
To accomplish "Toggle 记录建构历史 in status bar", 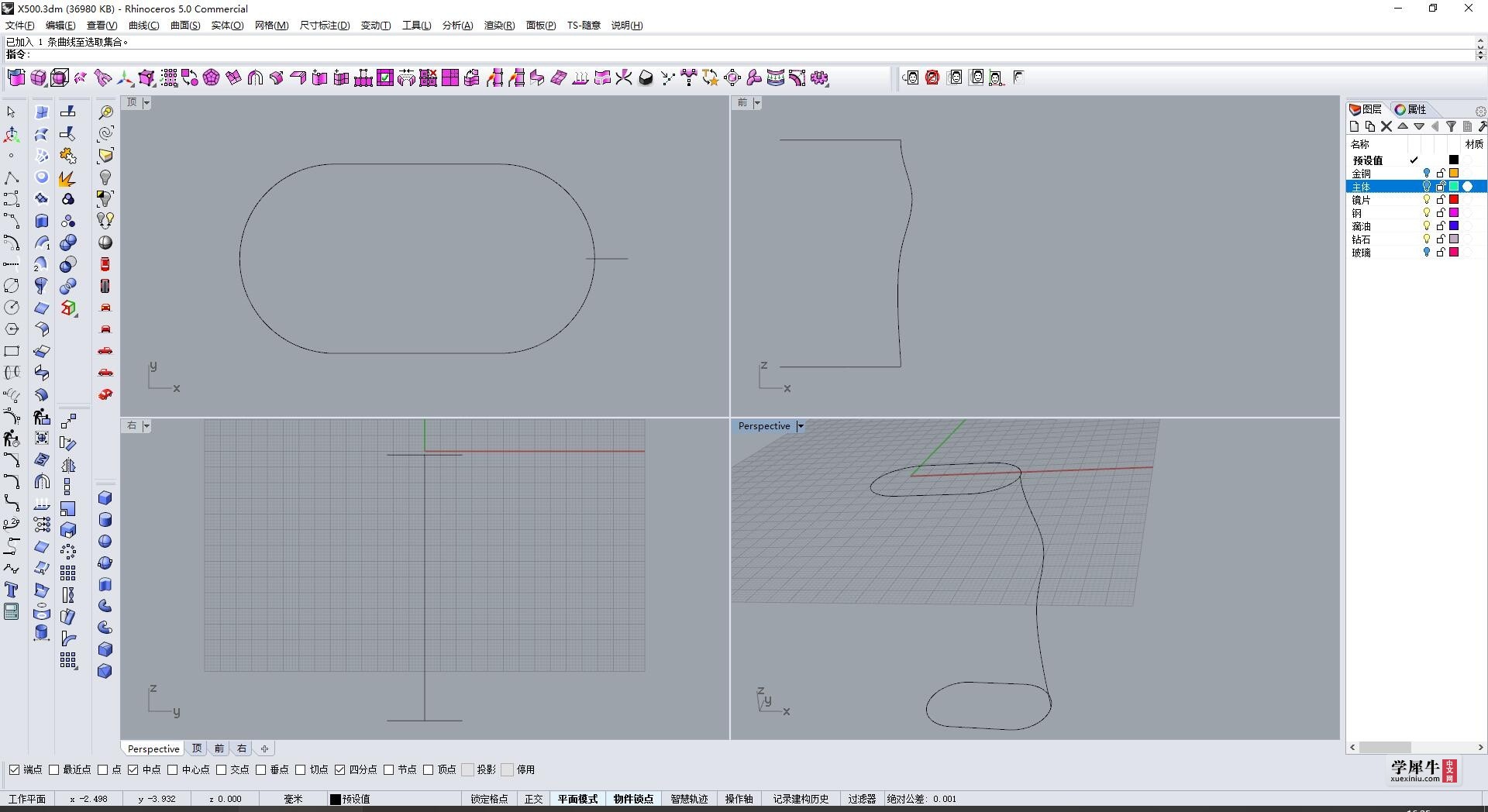I will coord(801,799).
